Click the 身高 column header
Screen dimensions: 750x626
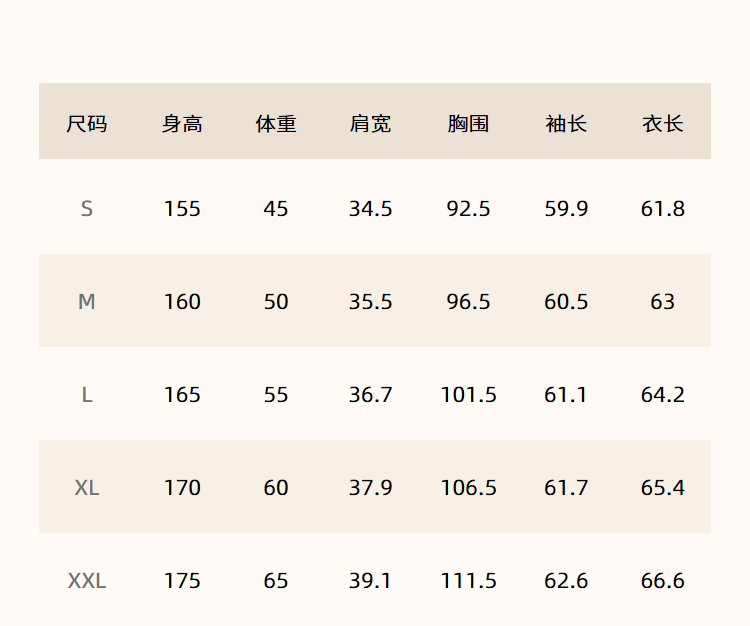[x=182, y=124]
